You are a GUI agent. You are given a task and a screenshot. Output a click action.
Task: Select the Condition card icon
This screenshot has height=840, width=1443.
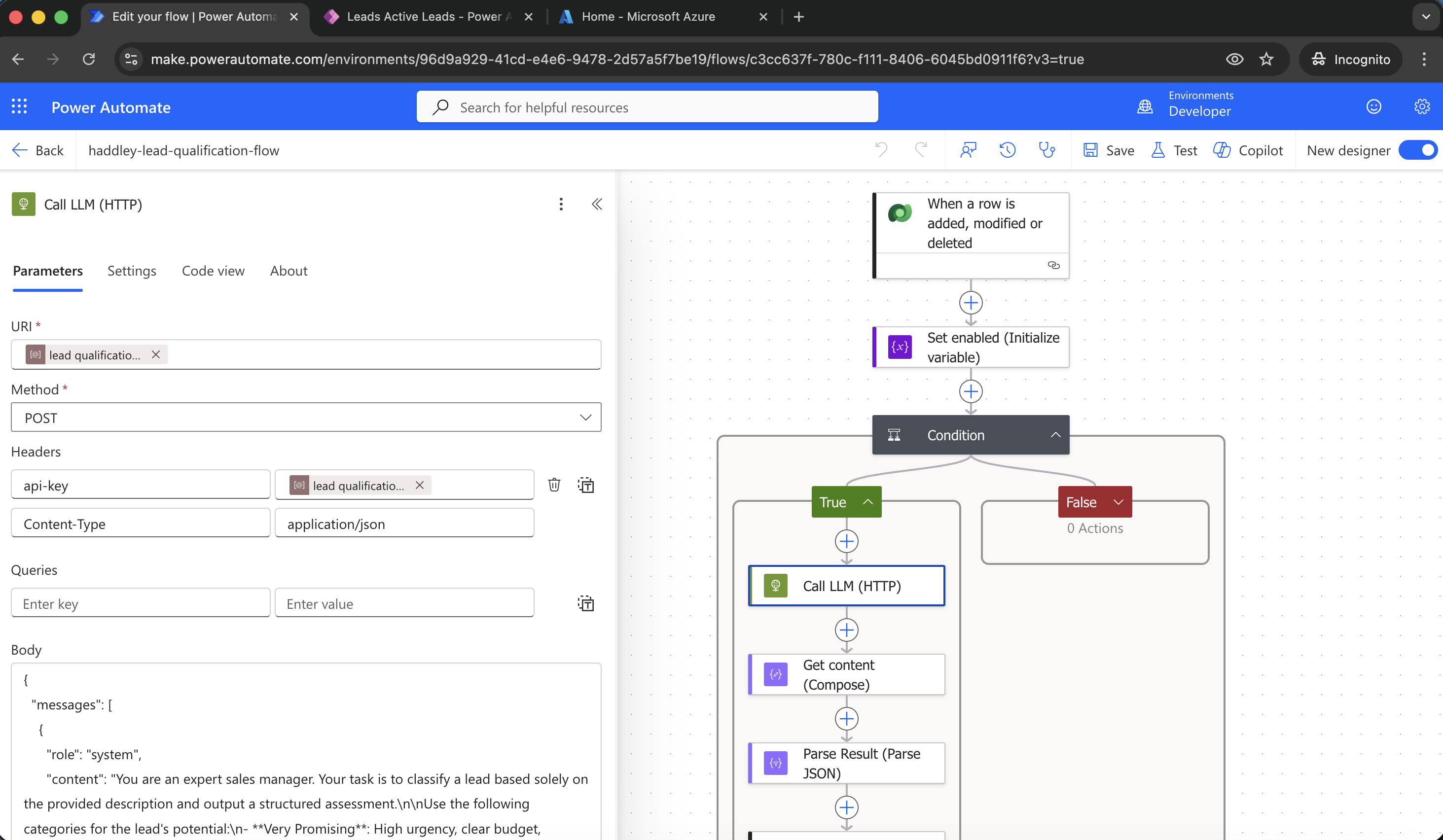click(x=894, y=435)
